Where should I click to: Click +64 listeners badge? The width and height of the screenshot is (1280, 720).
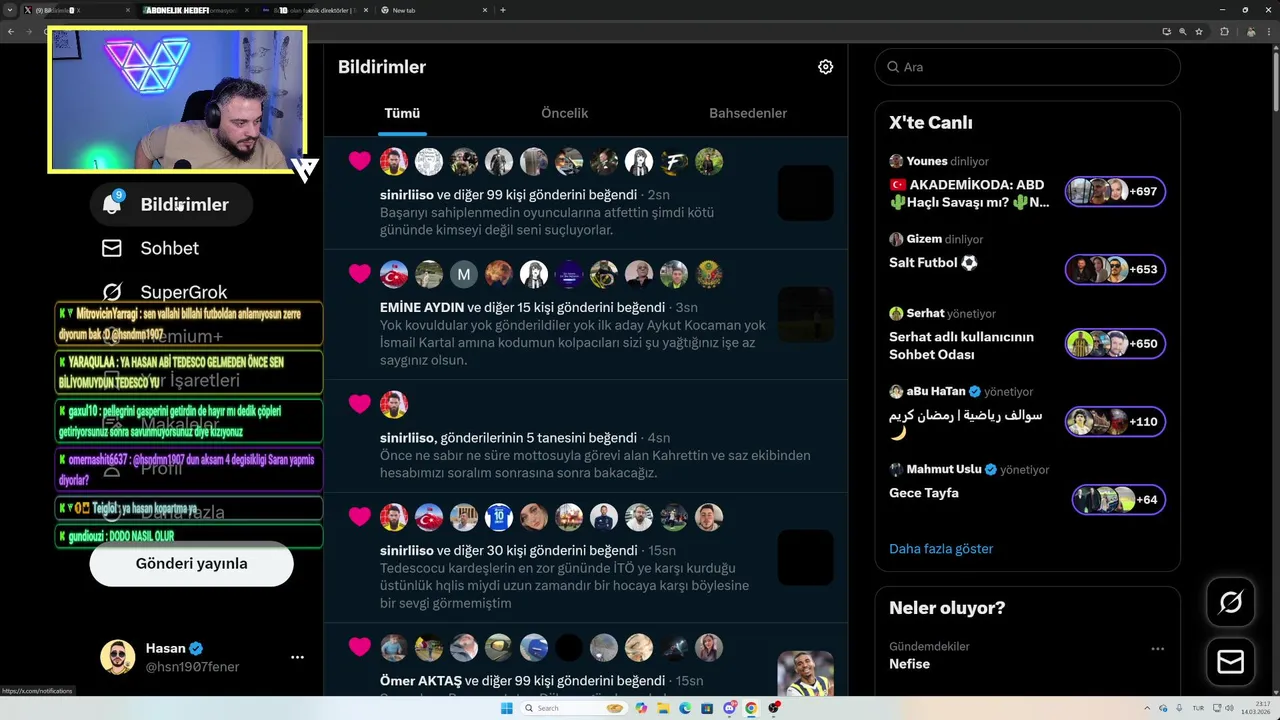coord(1119,499)
